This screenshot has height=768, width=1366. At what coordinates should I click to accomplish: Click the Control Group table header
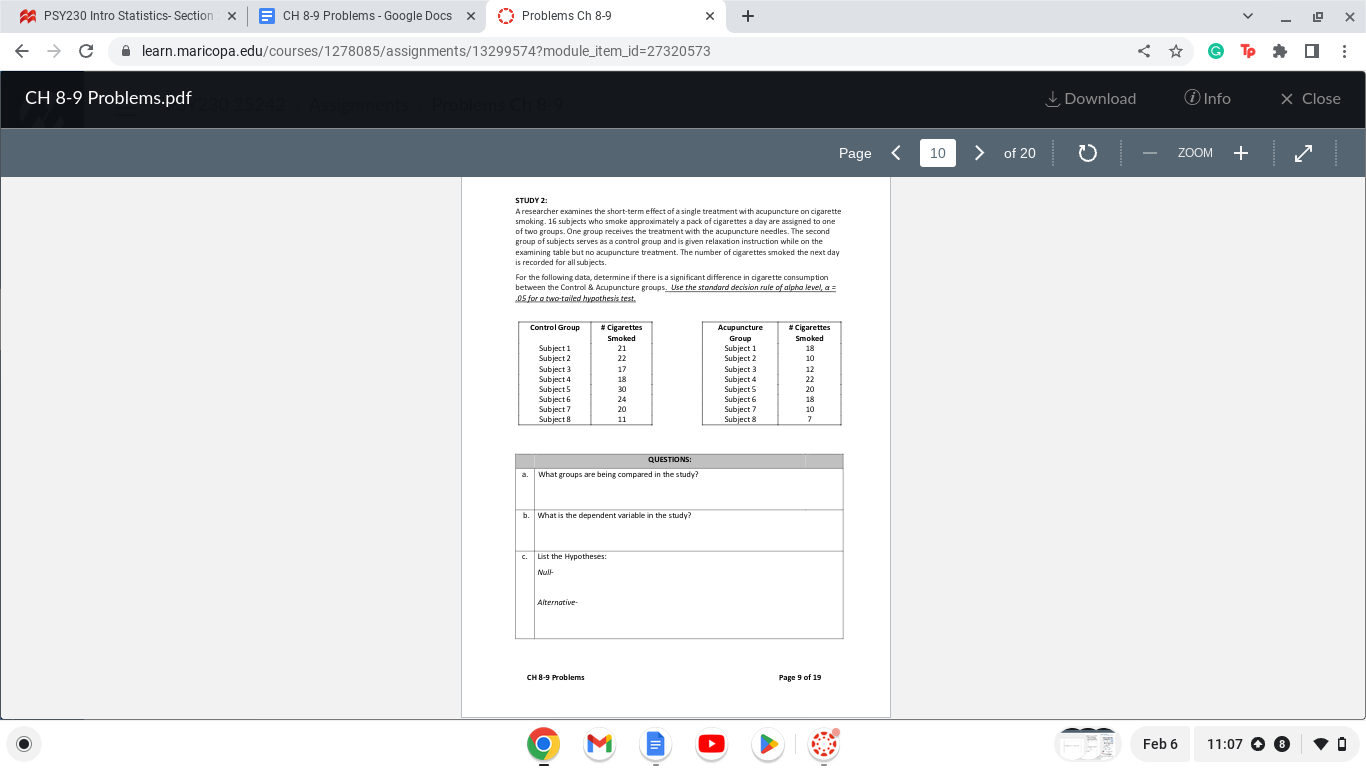555,327
